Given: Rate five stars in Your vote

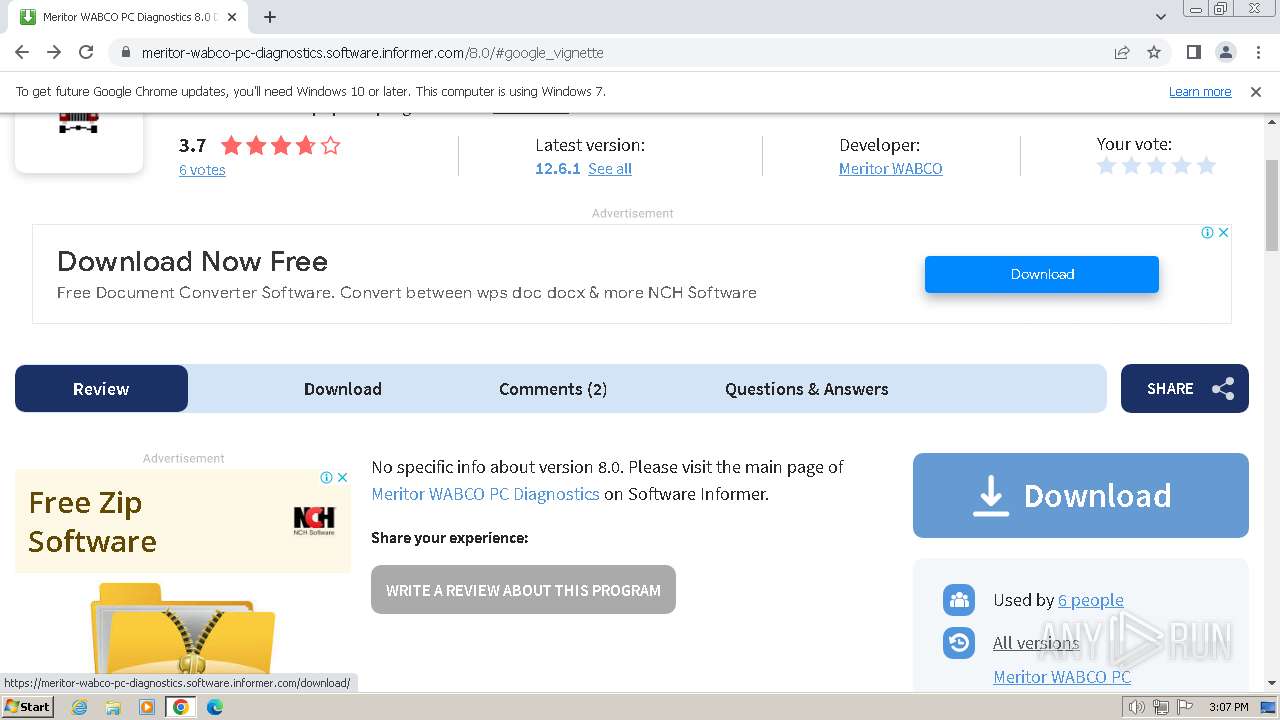Looking at the screenshot, I should tap(1206, 166).
